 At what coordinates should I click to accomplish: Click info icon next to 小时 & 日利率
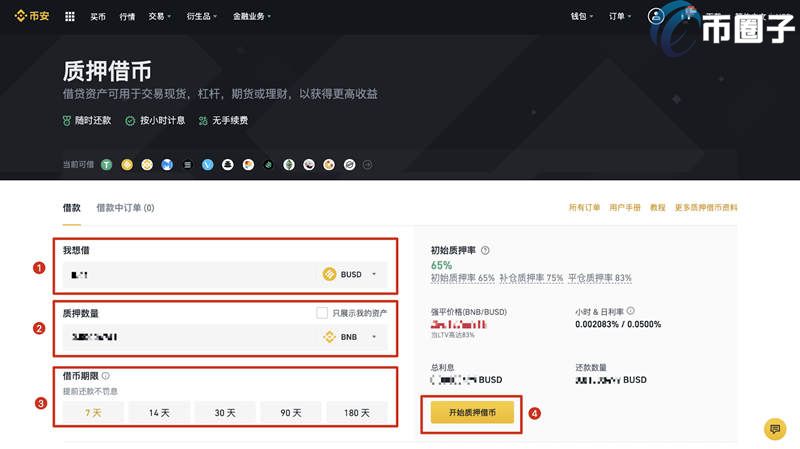point(631,311)
